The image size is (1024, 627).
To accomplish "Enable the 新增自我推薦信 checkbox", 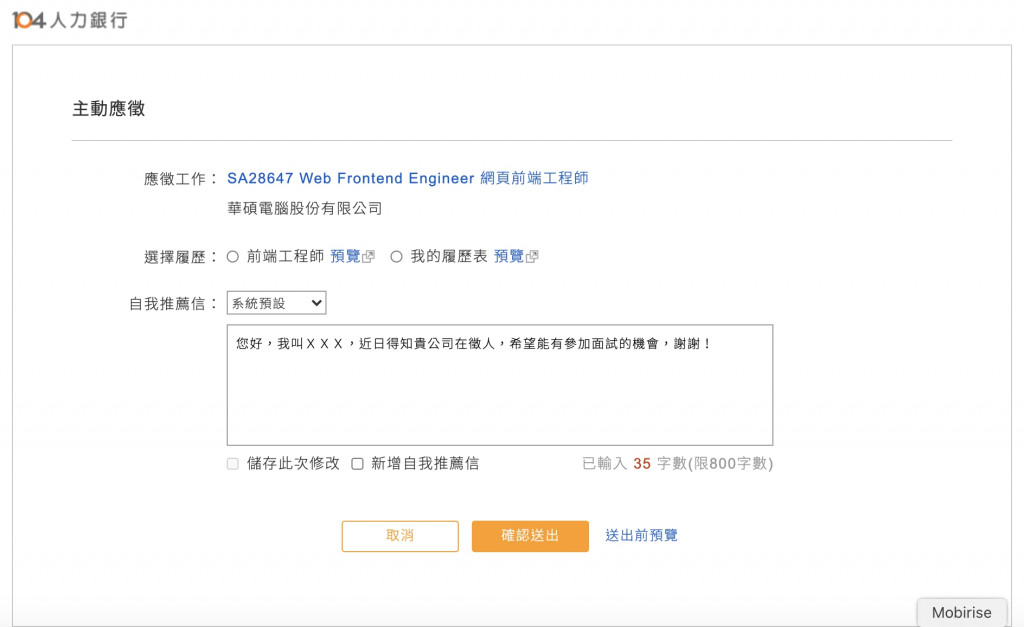I will (357, 464).
